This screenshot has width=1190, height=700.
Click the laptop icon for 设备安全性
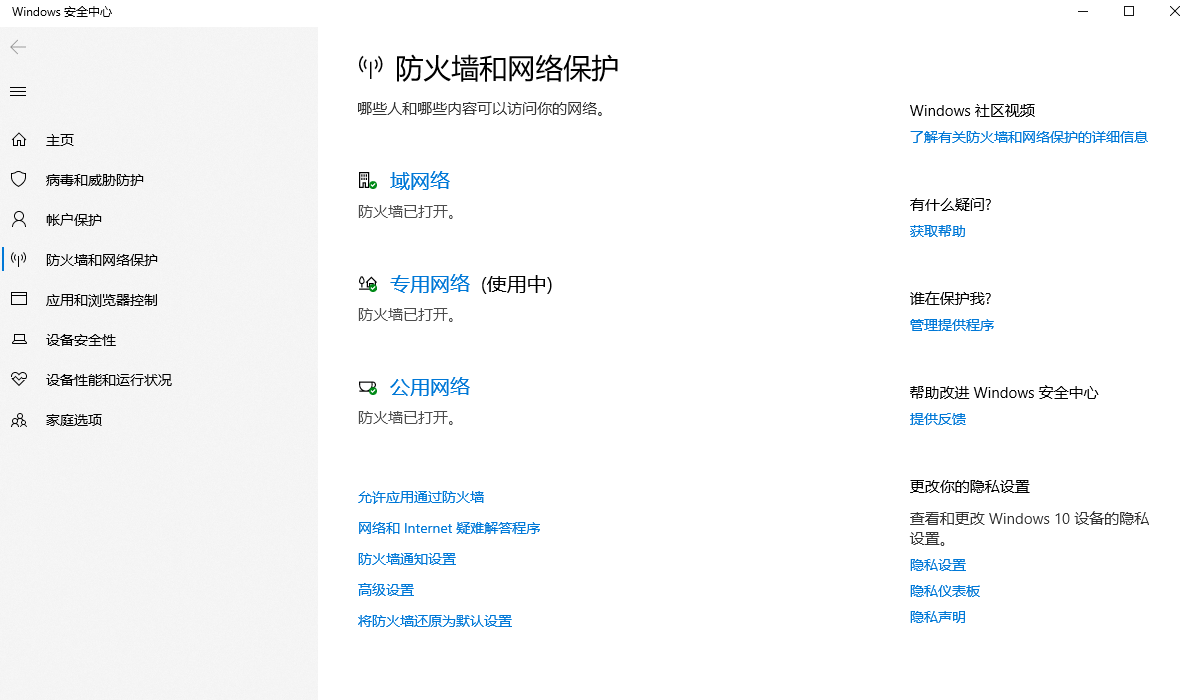19,339
